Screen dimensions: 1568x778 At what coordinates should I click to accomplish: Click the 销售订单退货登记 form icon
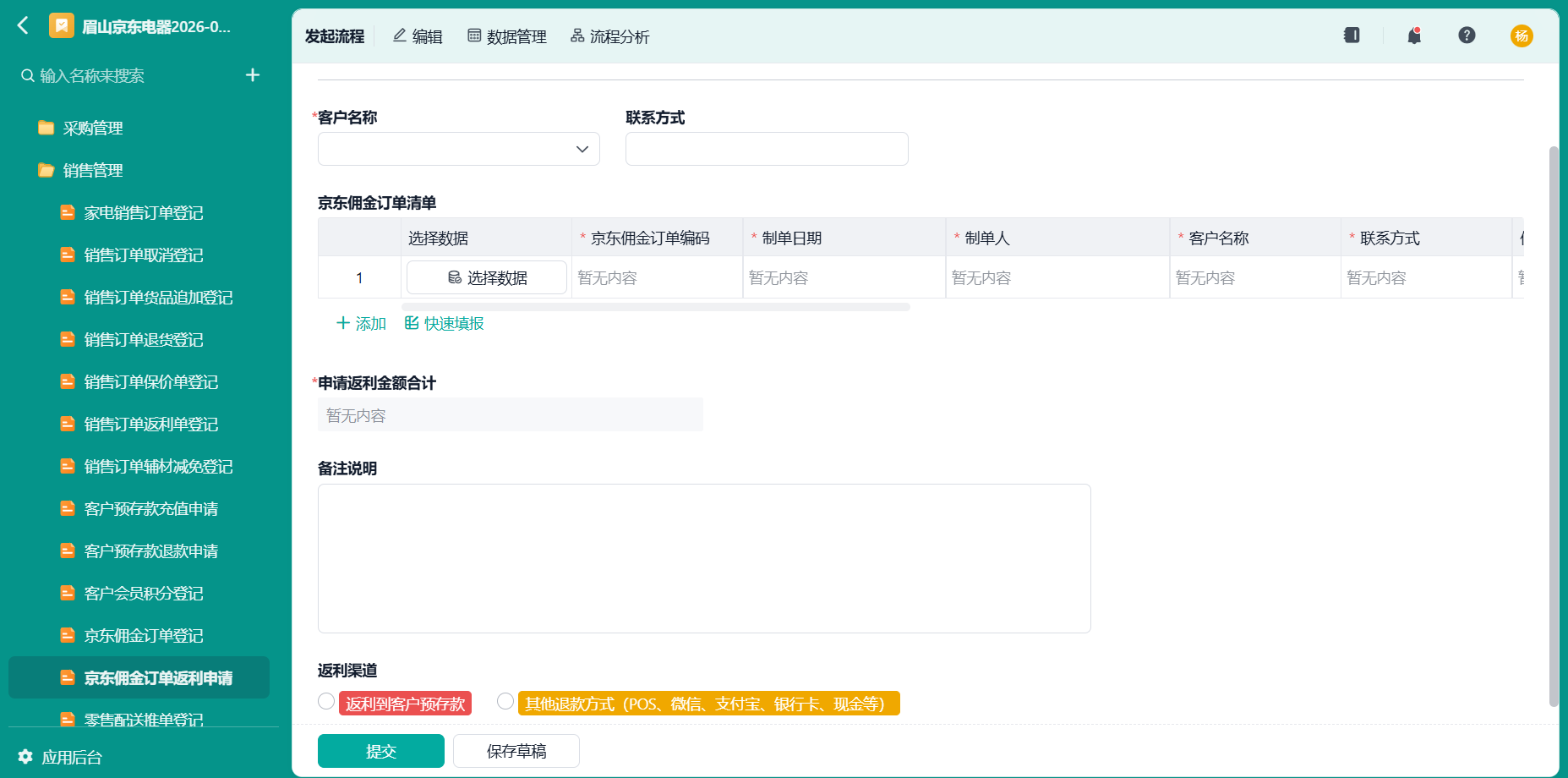point(68,339)
